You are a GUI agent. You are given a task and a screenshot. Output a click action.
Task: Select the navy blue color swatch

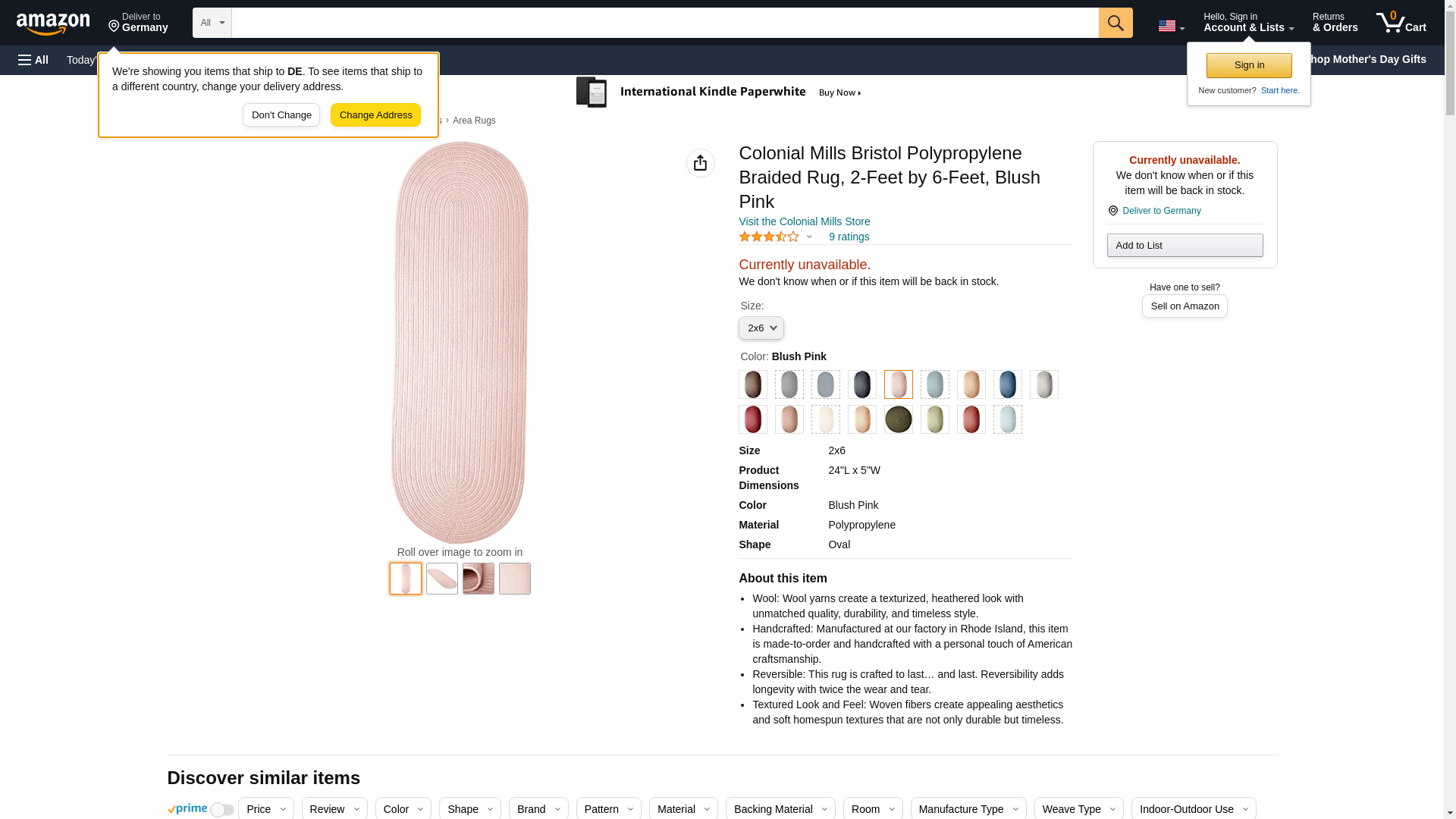861,384
